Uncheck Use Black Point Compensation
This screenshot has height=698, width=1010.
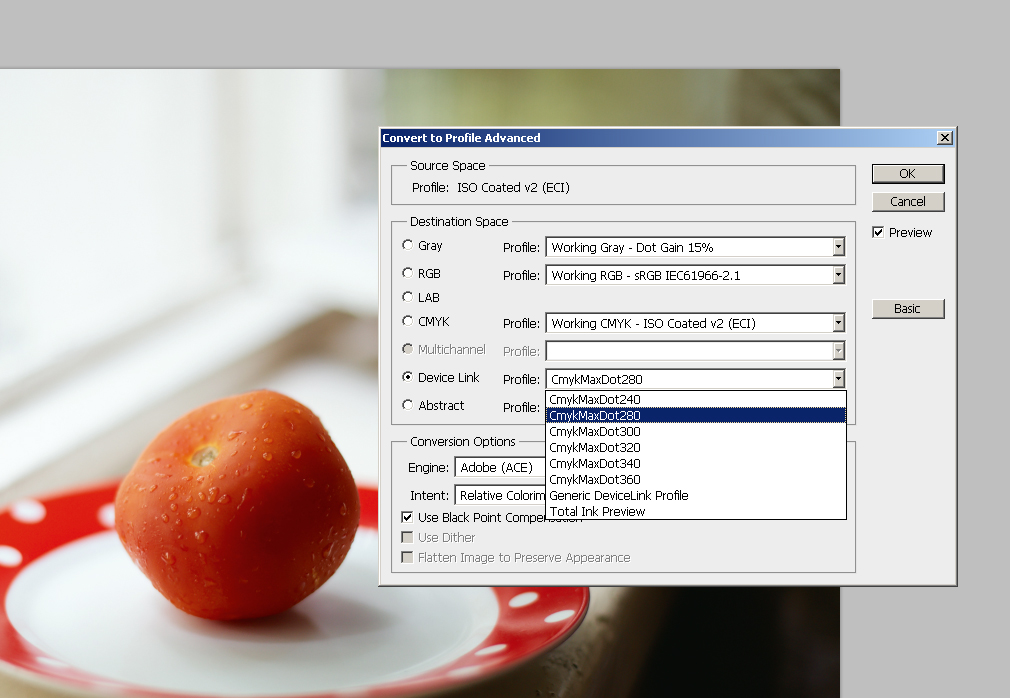(x=407, y=517)
